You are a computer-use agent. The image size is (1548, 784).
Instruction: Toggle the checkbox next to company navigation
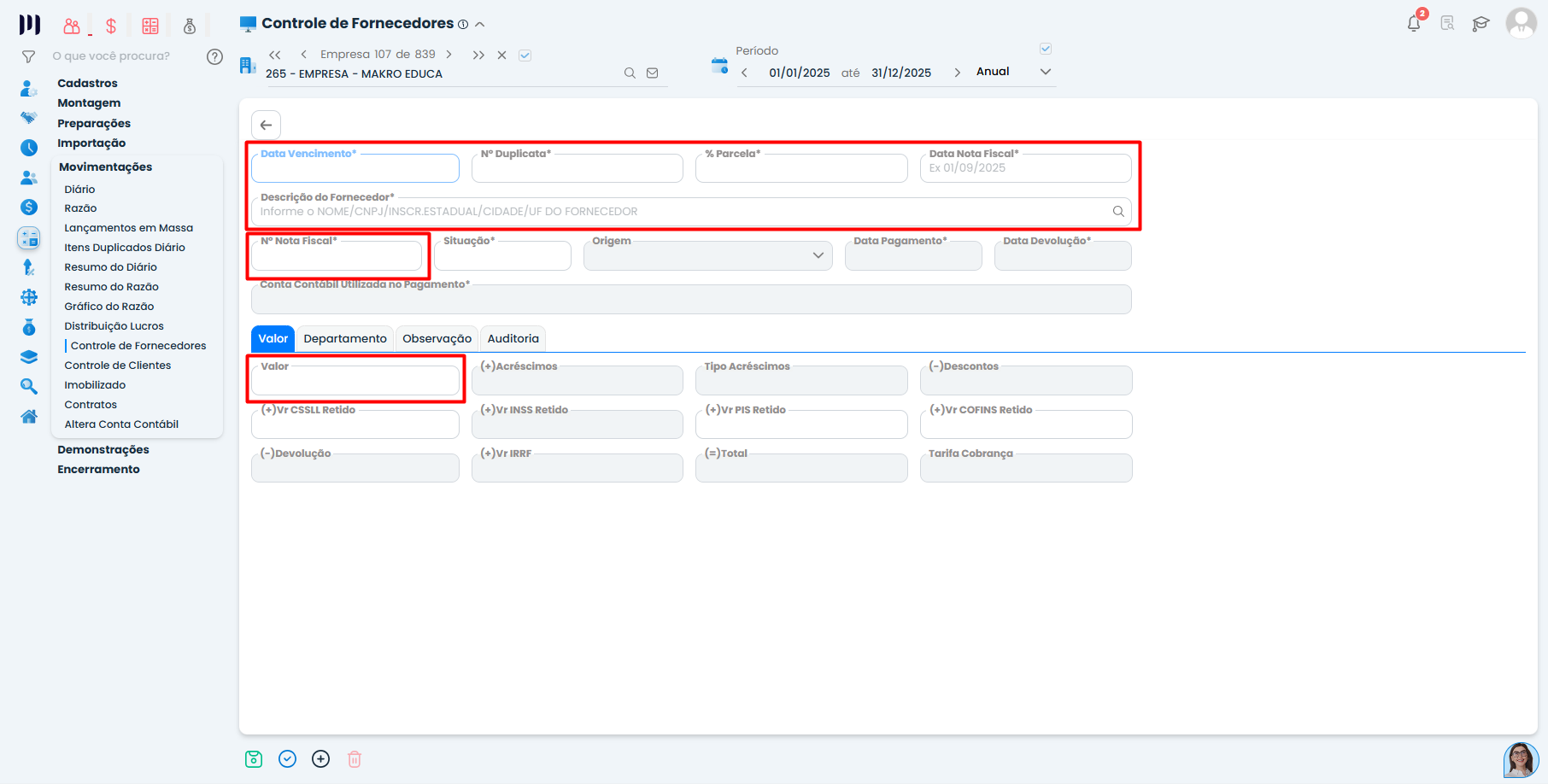pos(525,56)
